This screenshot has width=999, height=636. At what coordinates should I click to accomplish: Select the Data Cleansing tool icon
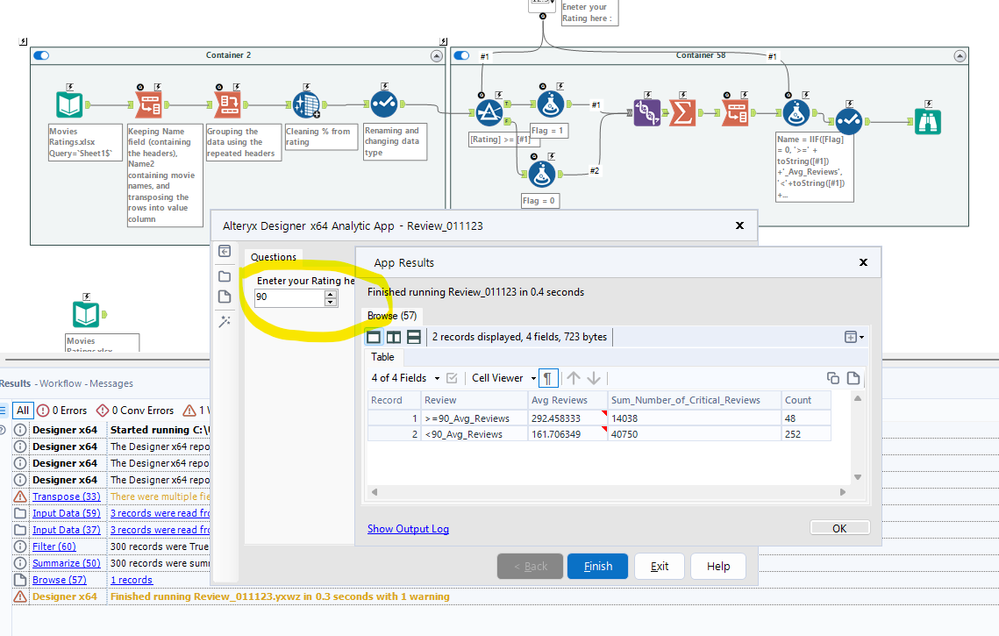pyautogui.click(x=306, y=104)
